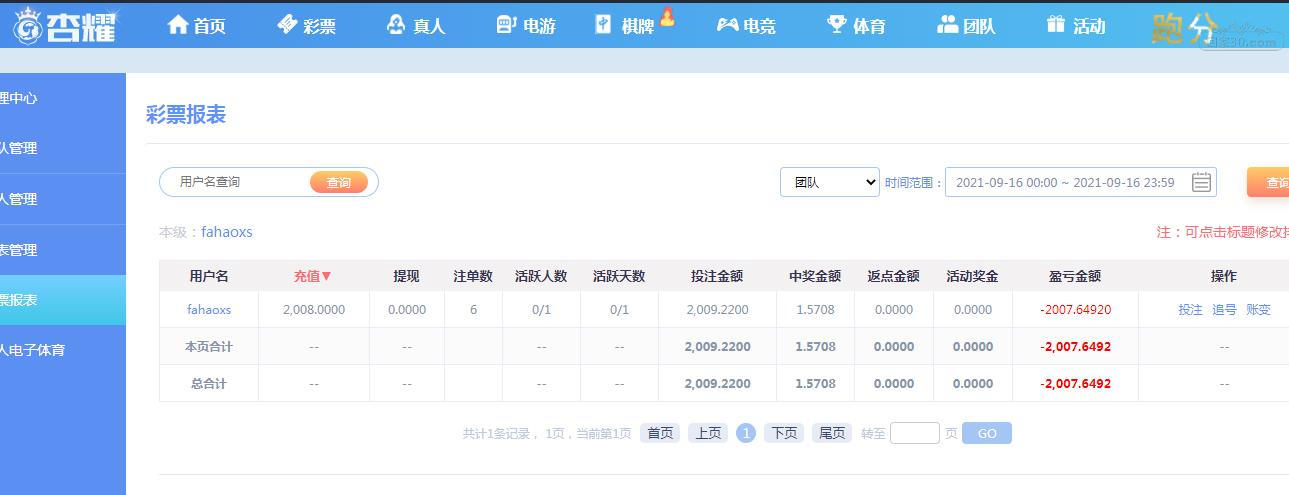Open the fahaoxs username link in table
This screenshot has width=1289, height=495.
pyautogui.click(x=209, y=310)
